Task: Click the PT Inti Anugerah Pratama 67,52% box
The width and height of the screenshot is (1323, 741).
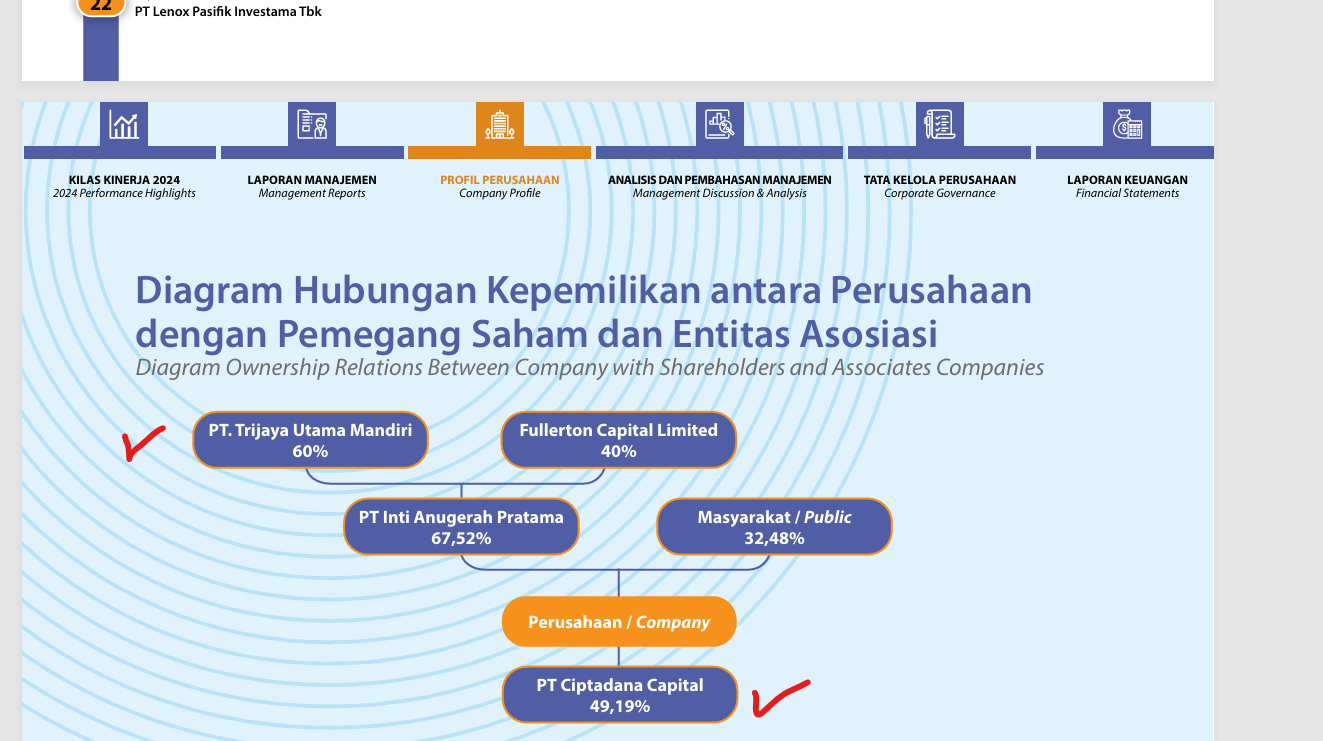Action: click(461, 527)
